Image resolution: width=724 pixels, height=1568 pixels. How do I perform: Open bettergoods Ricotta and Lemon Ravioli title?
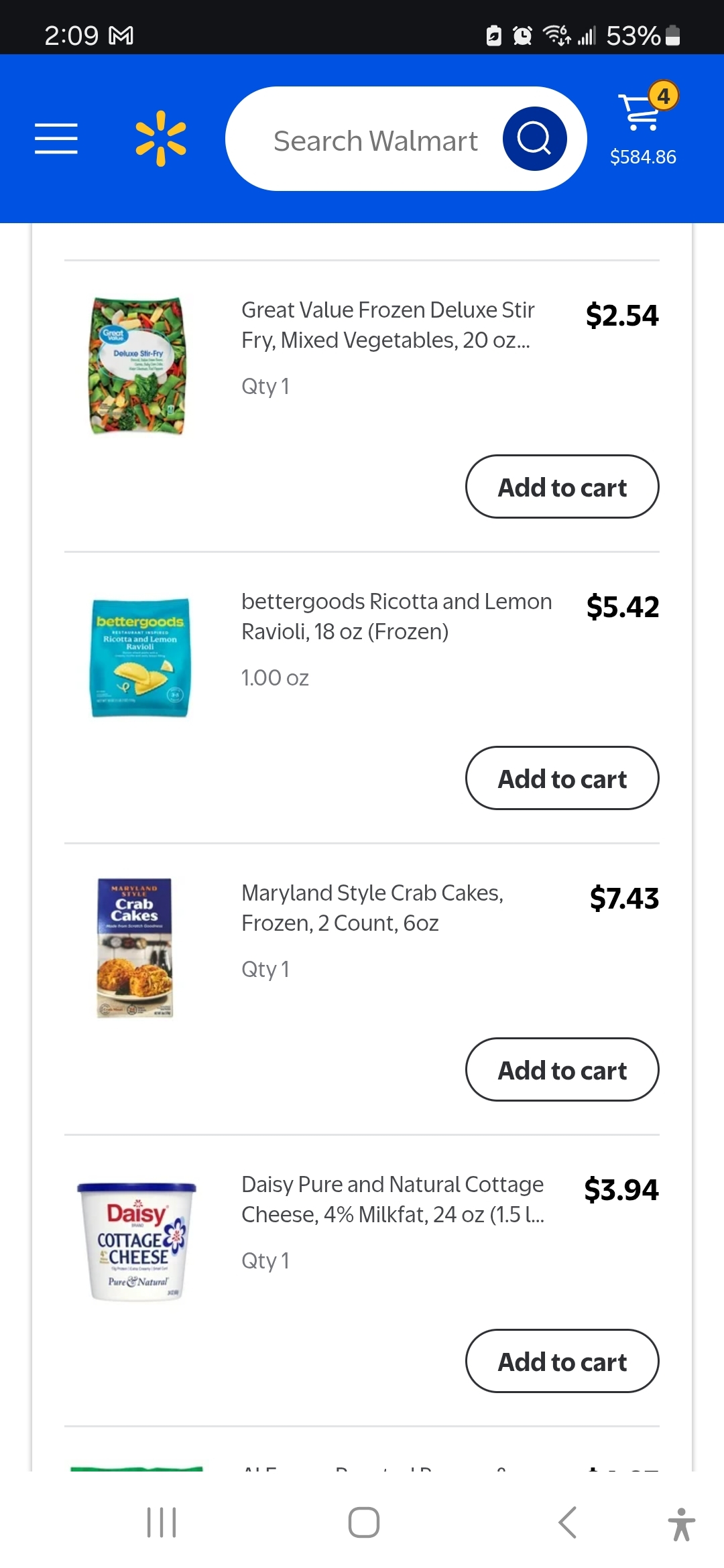pos(396,616)
